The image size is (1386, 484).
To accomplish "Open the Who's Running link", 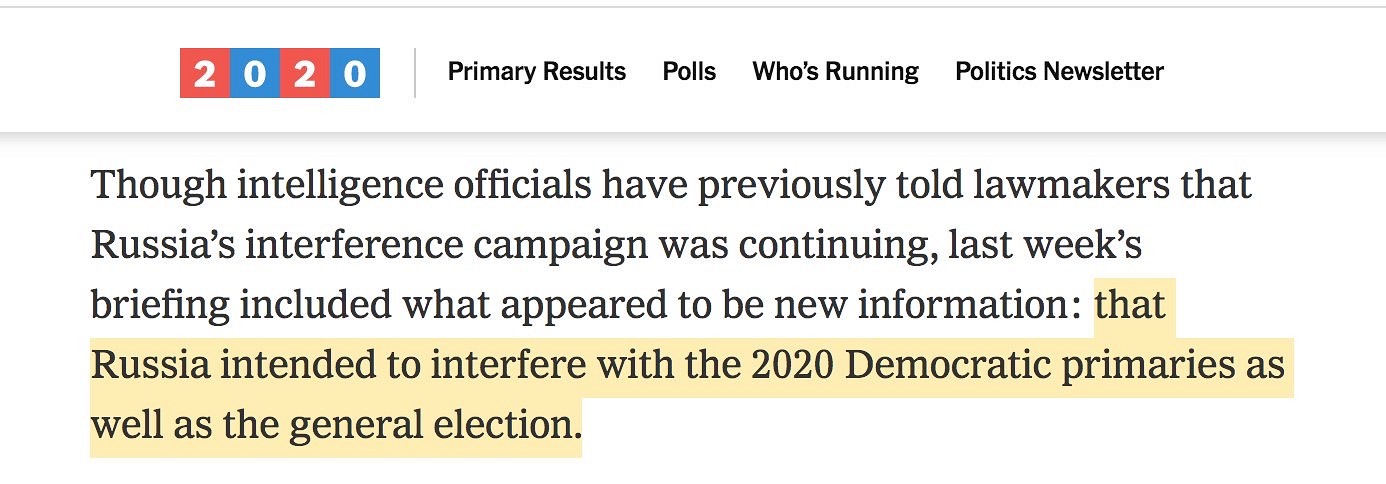I will [x=836, y=72].
